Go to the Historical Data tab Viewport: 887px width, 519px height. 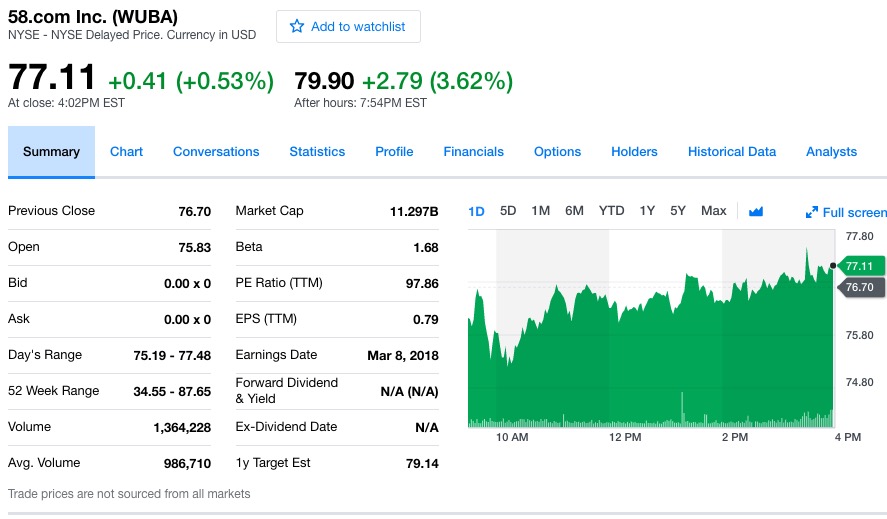[732, 152]
